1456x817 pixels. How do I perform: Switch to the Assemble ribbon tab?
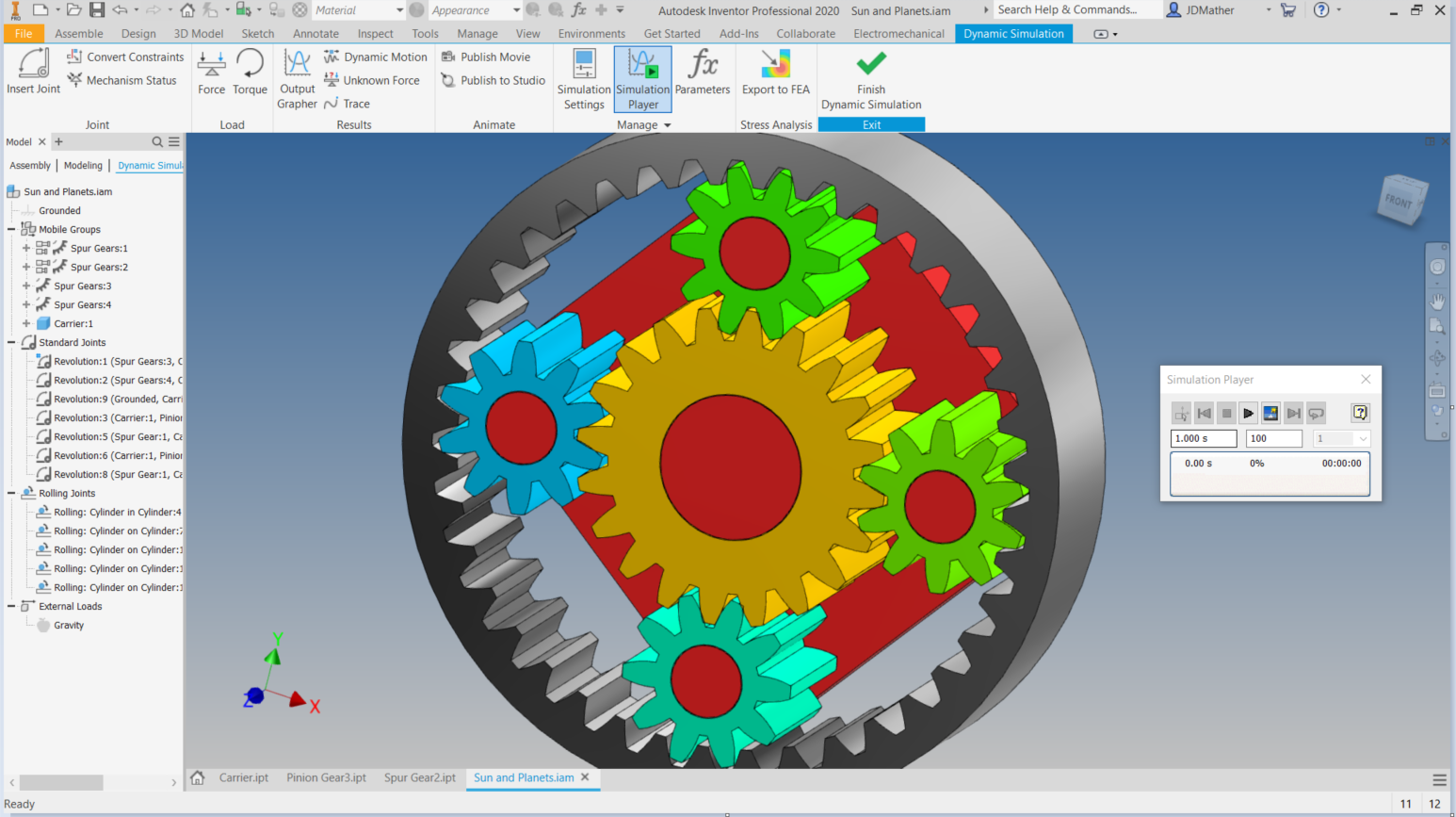pos(79,34)
